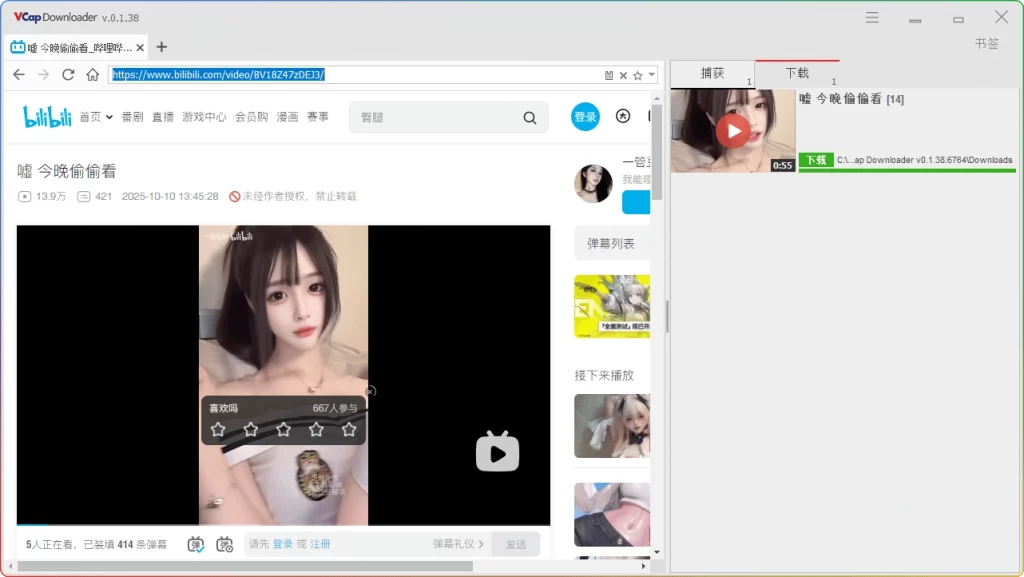Image resolution: width=1024 pixels, height=577 pixels.
Task: Refresh the current page
Action: click(68, 74)
